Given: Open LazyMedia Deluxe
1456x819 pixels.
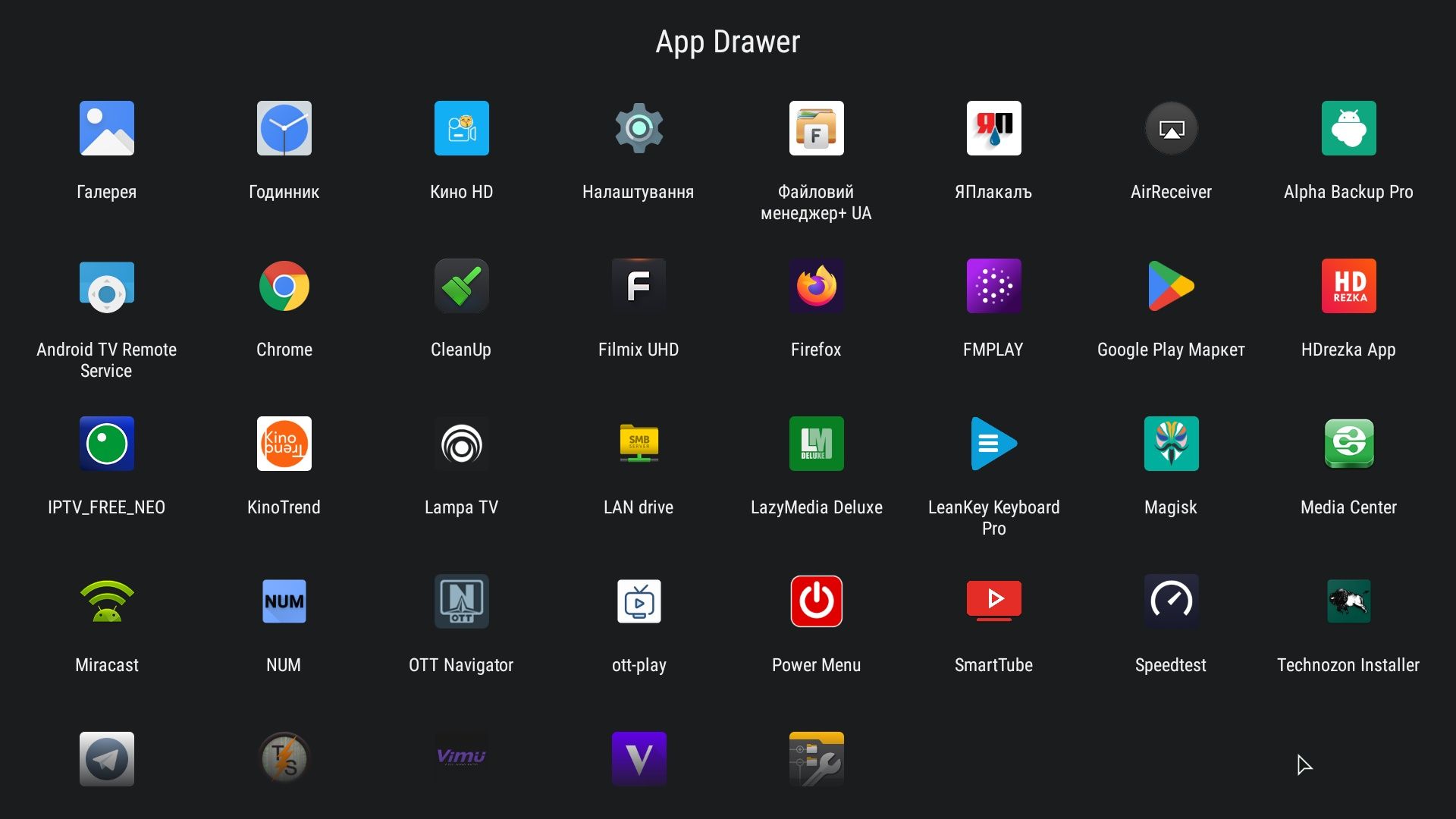Looking at the screenshot, I should pyautogui.click(x=817, y=444).
